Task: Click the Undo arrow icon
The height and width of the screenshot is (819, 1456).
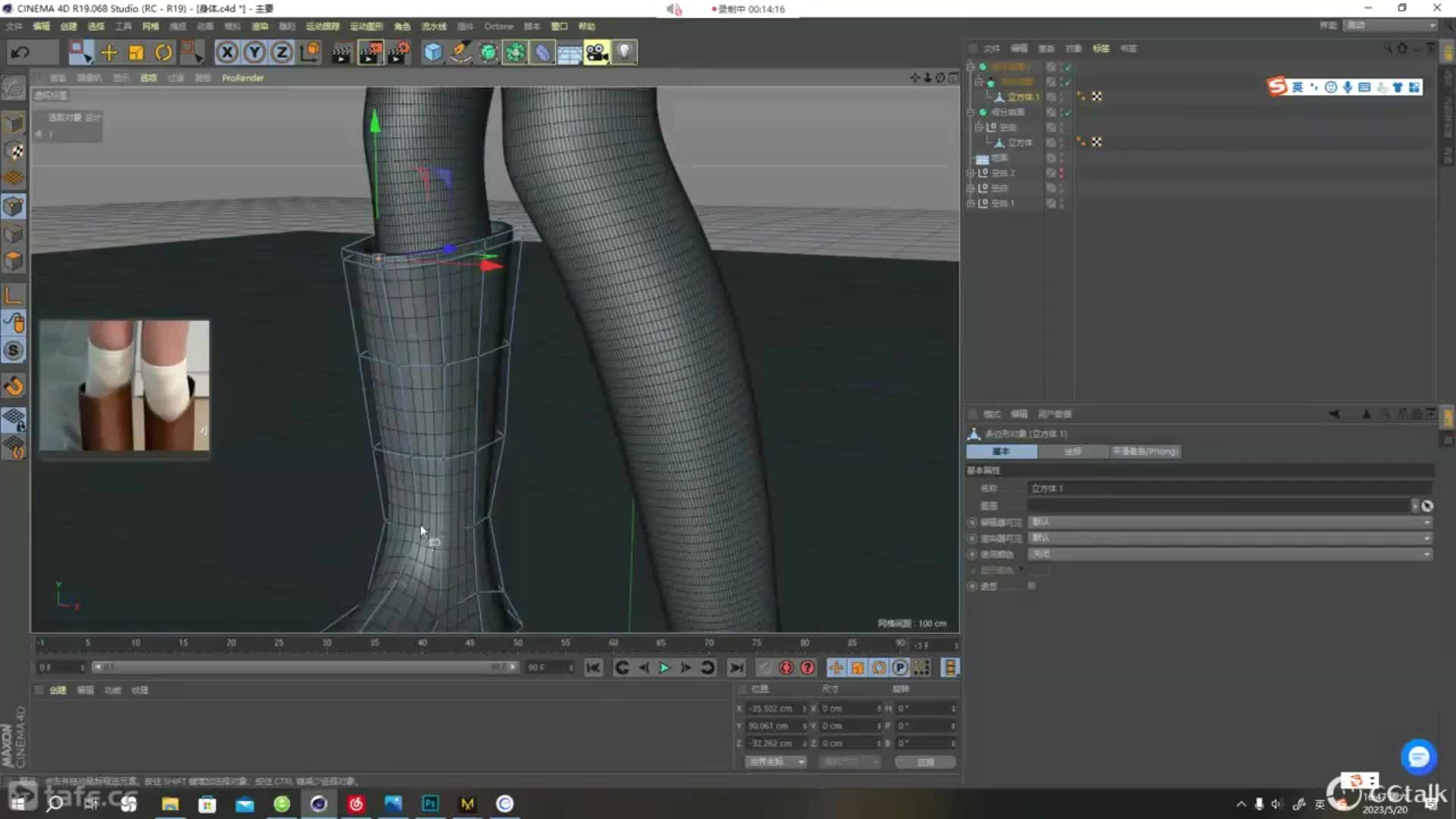Action: coord(20,52)
